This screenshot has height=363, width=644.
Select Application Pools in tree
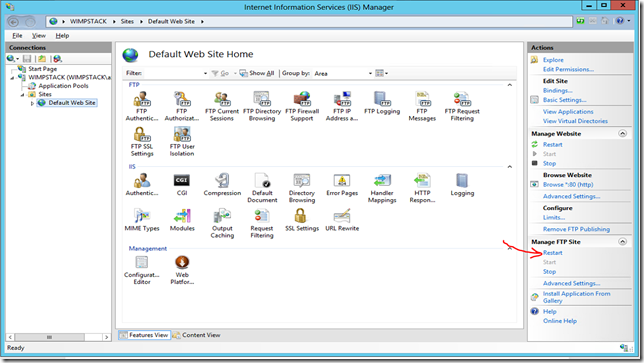pyautogui.click(x=63, y=86)
